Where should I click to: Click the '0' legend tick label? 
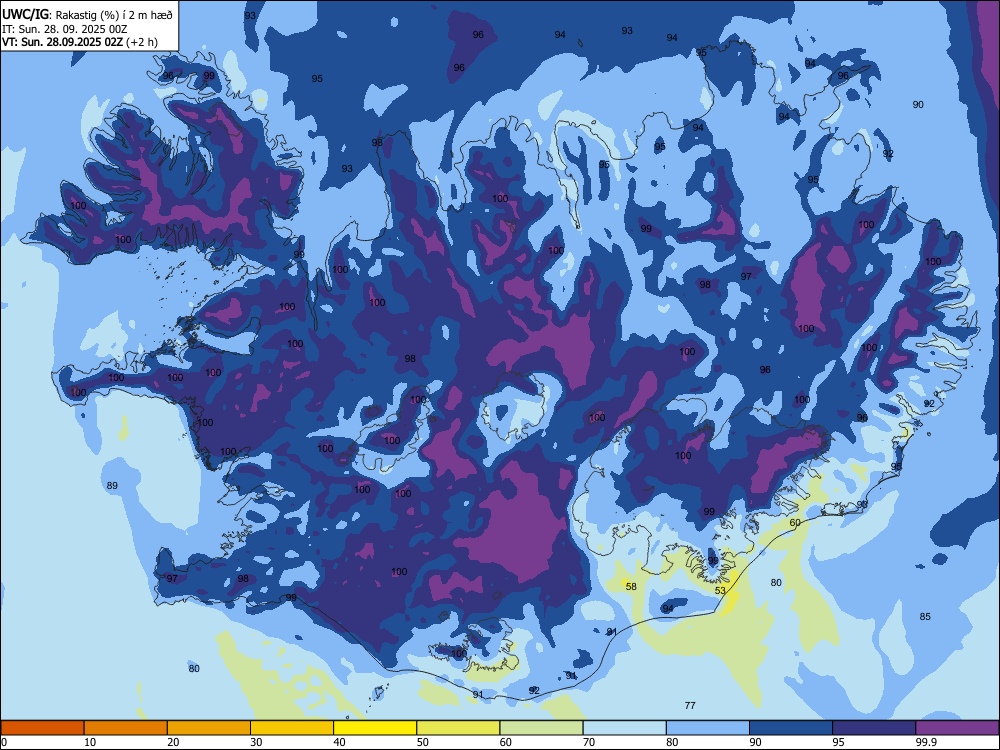tap(4, 742)
